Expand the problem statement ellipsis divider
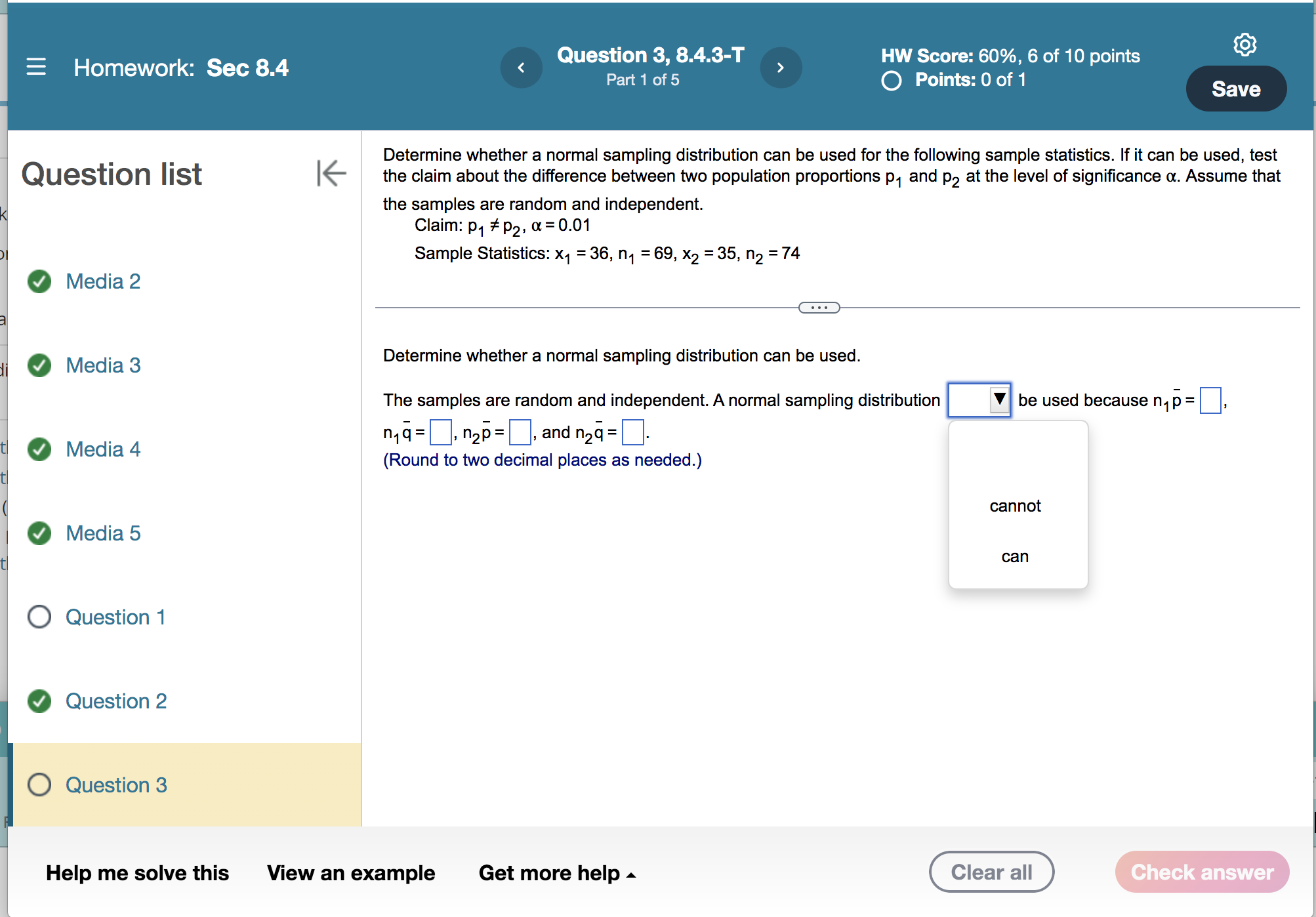 819,308
